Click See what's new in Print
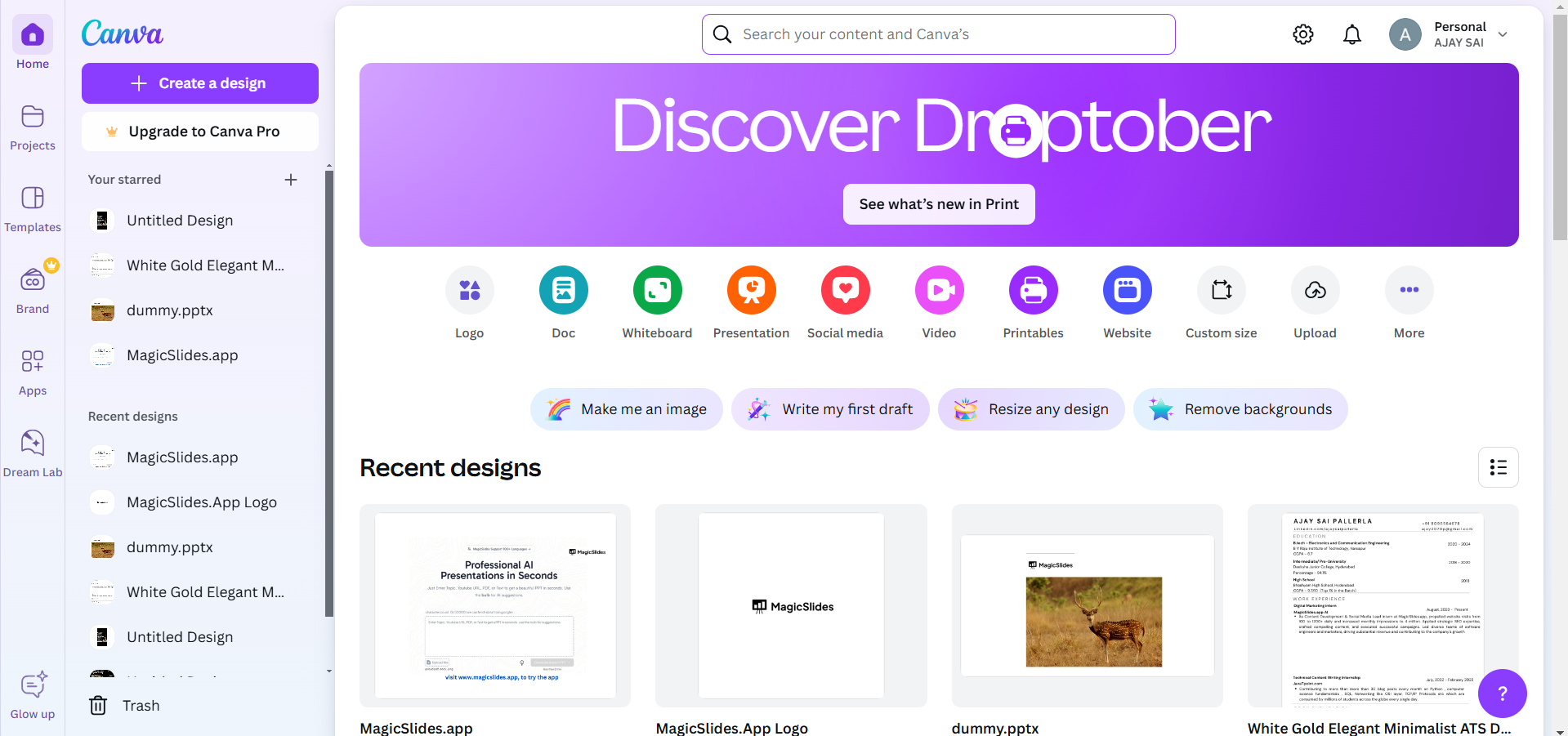The width and height of the screenshot is (1568, 736). 939,204
